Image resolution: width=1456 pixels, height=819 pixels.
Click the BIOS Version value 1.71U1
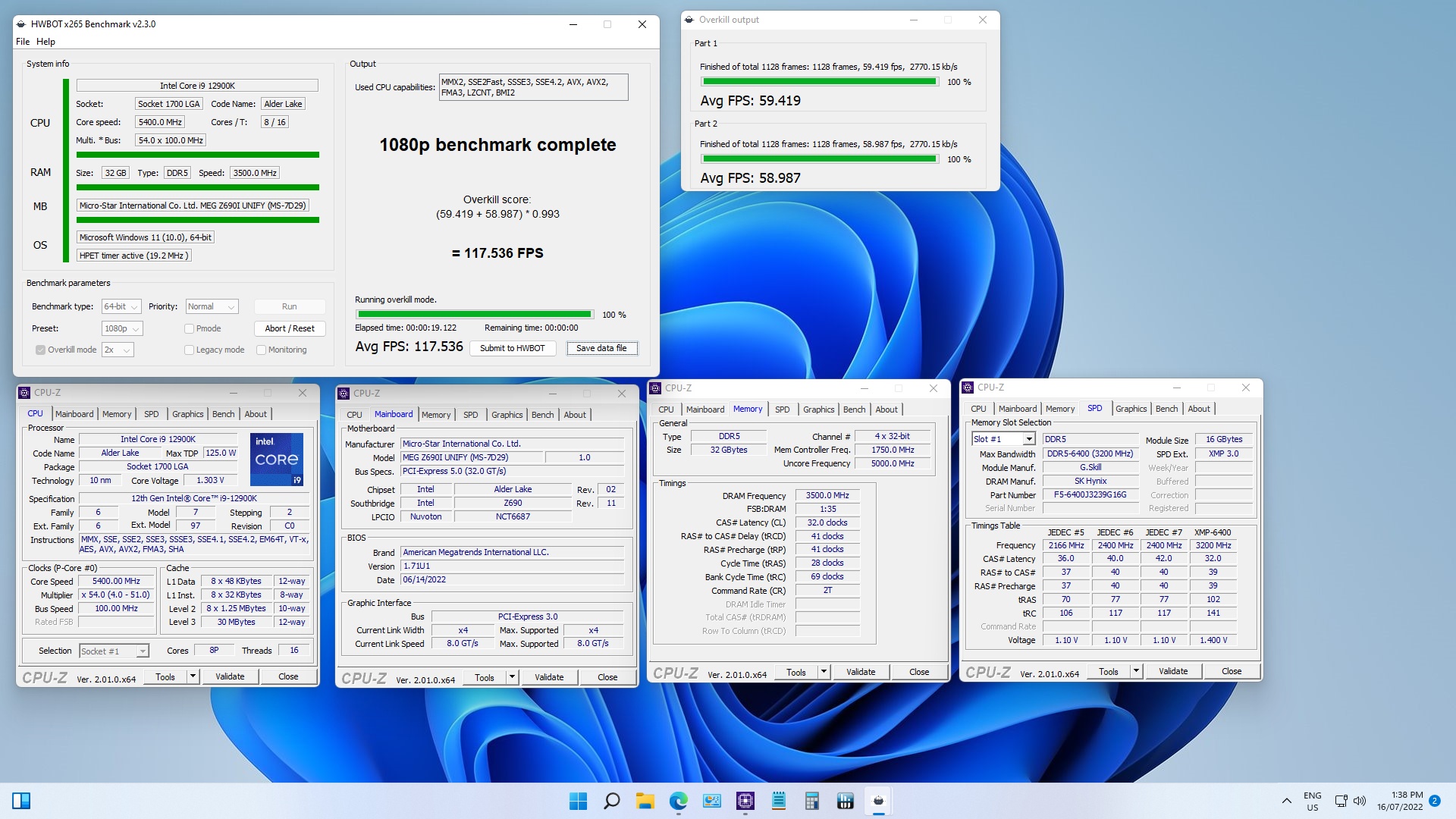[513, 566]
